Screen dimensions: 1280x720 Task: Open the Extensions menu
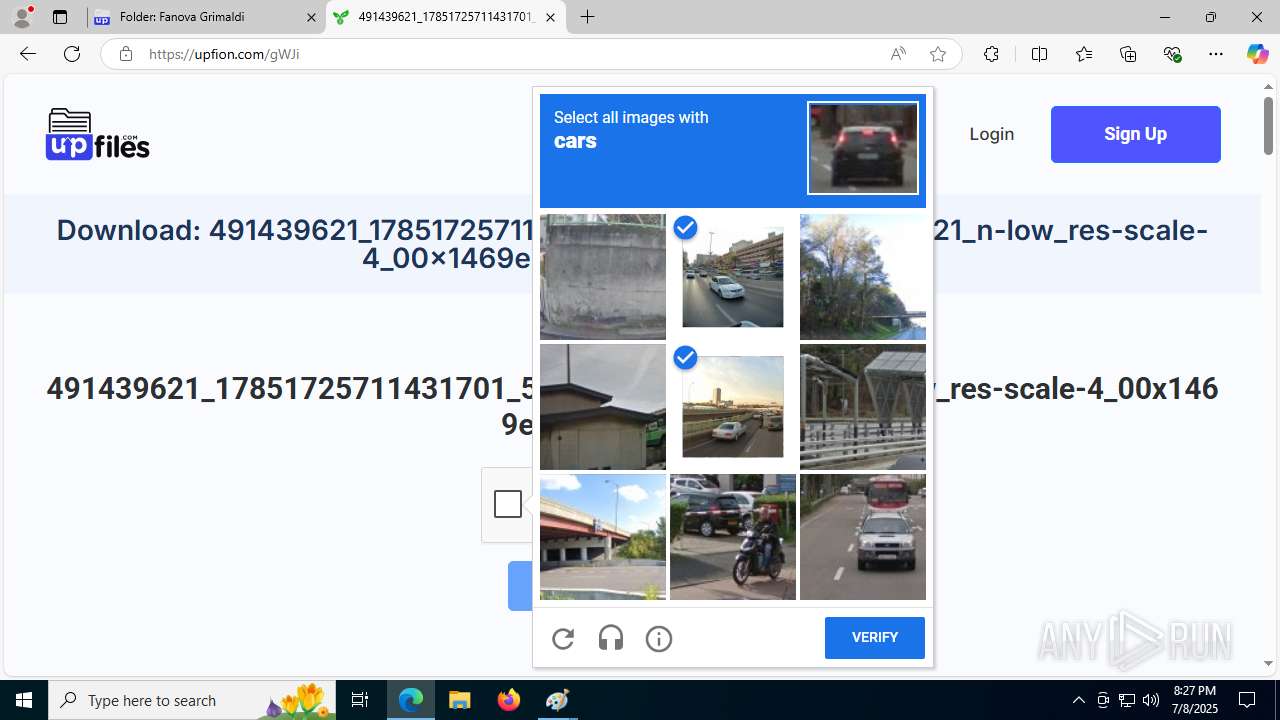991,54
